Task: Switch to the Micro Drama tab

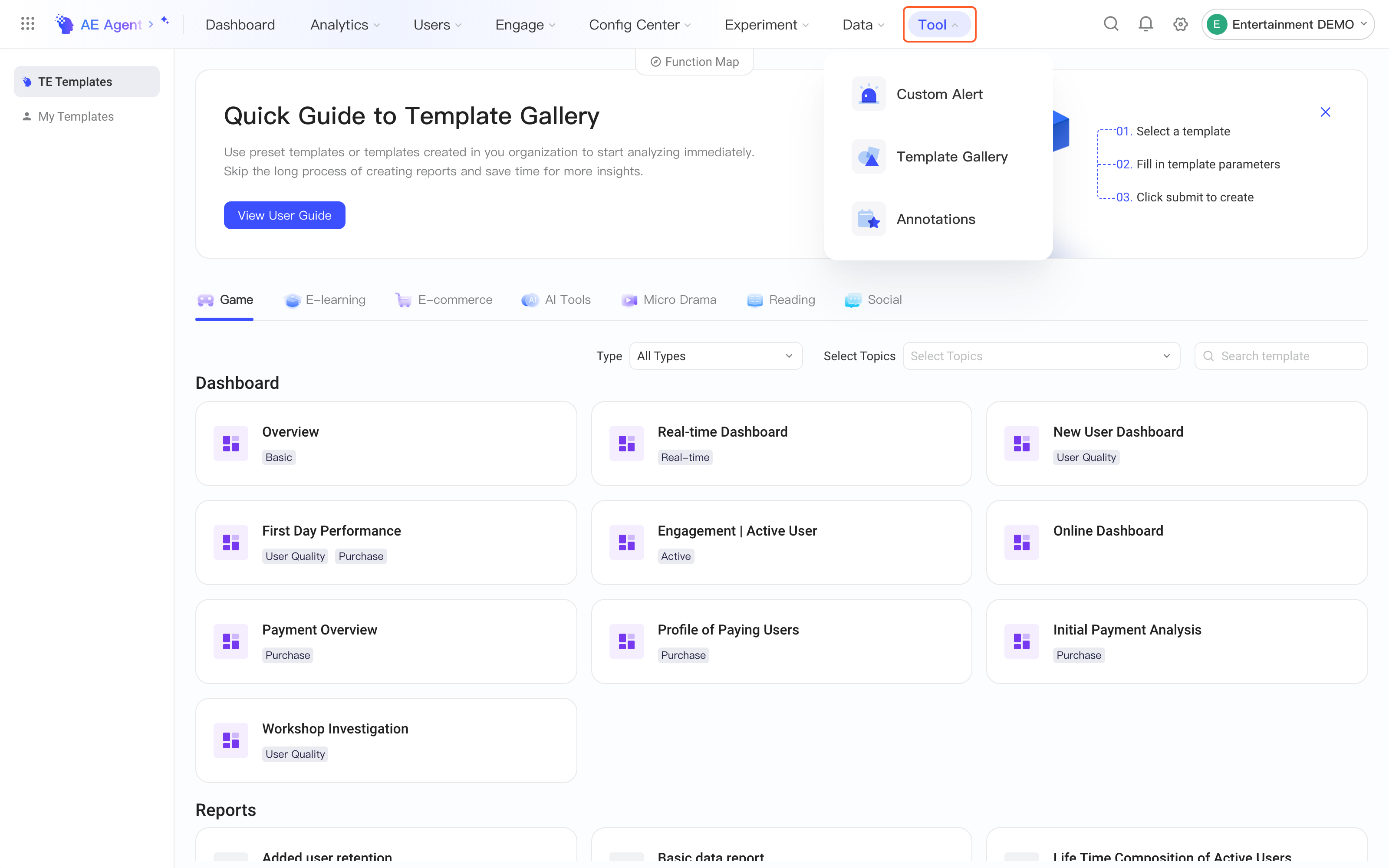Action: [x=668, y=299]
